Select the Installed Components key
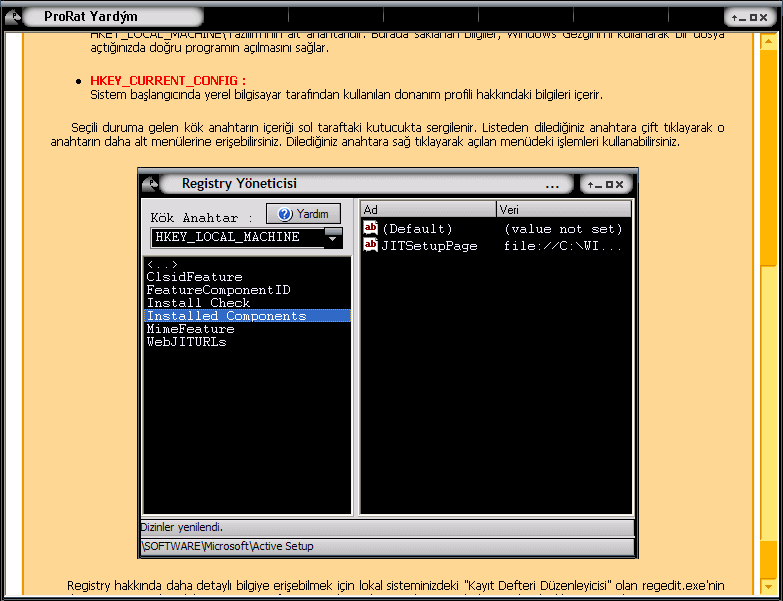 (226, 316)
